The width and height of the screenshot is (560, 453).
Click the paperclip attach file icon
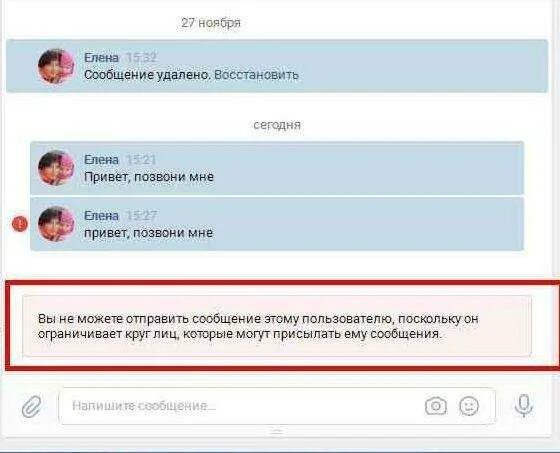(x=32, y=406)
